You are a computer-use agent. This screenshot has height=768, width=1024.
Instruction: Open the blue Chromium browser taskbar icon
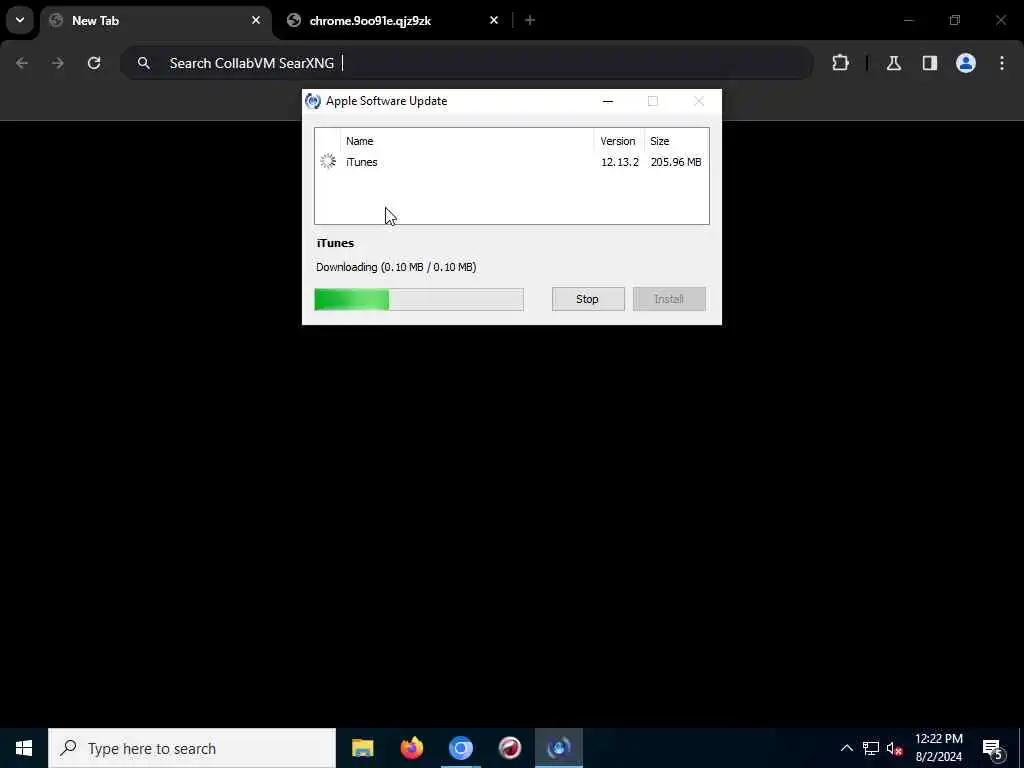point(460,748)
